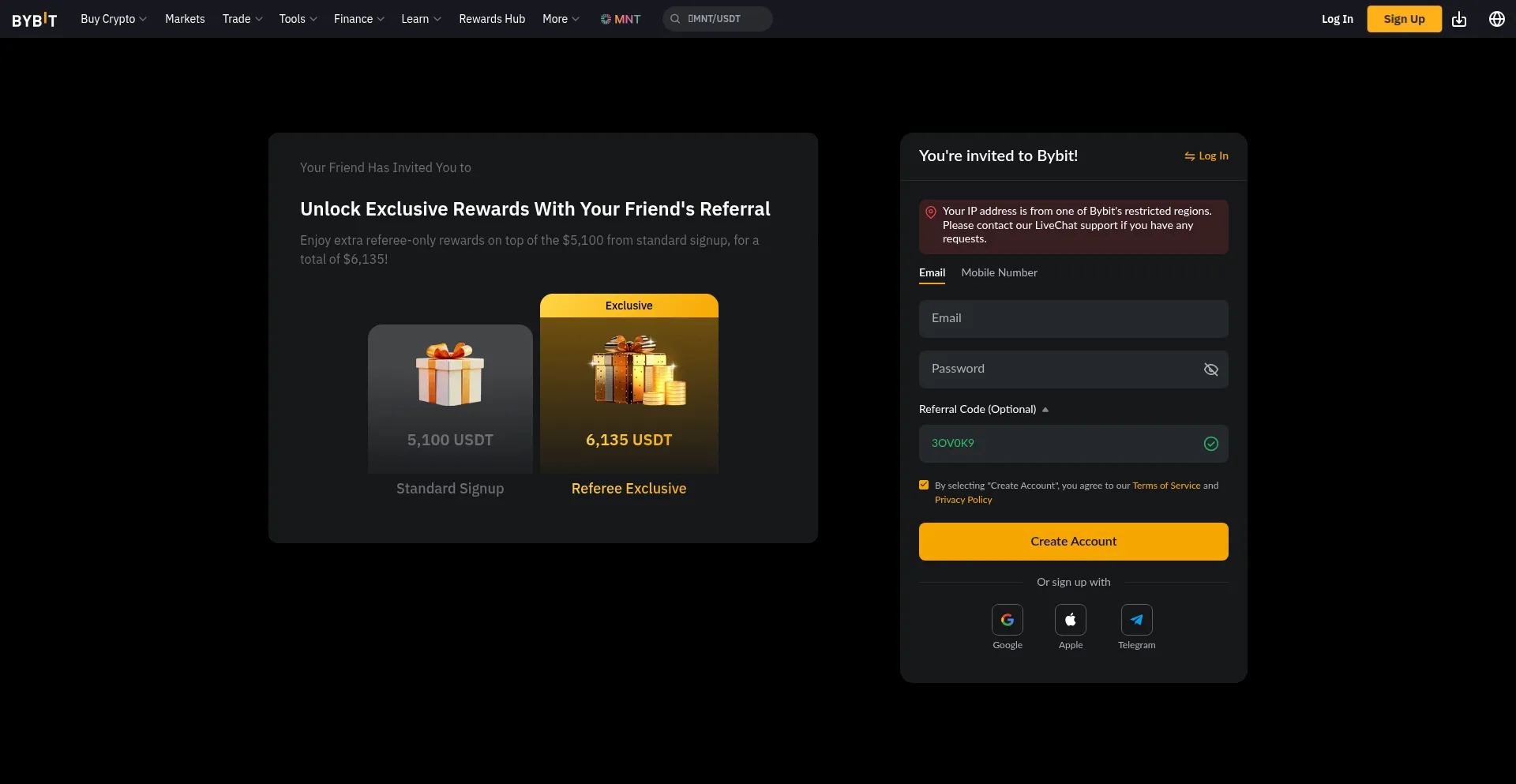Sign up with Apple icon

1070,620
